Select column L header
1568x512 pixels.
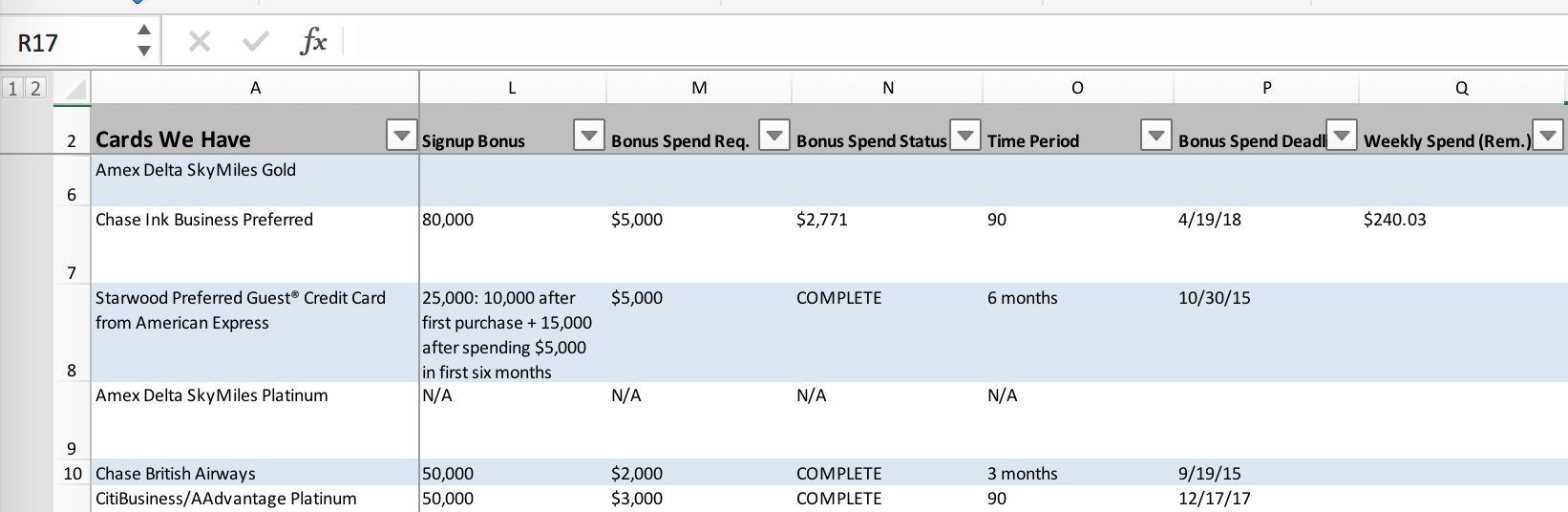(x=512, y=88)
